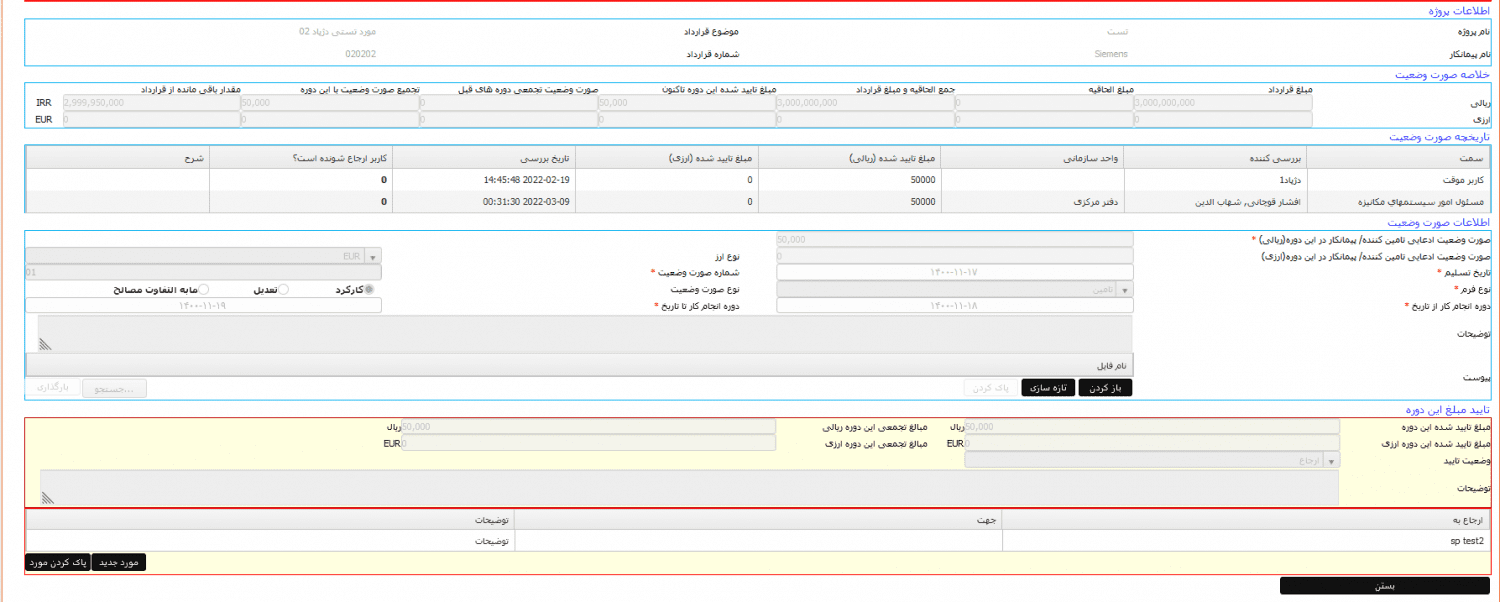Click the توضیحات textarea above نام فایل

[x=585, y=333]
